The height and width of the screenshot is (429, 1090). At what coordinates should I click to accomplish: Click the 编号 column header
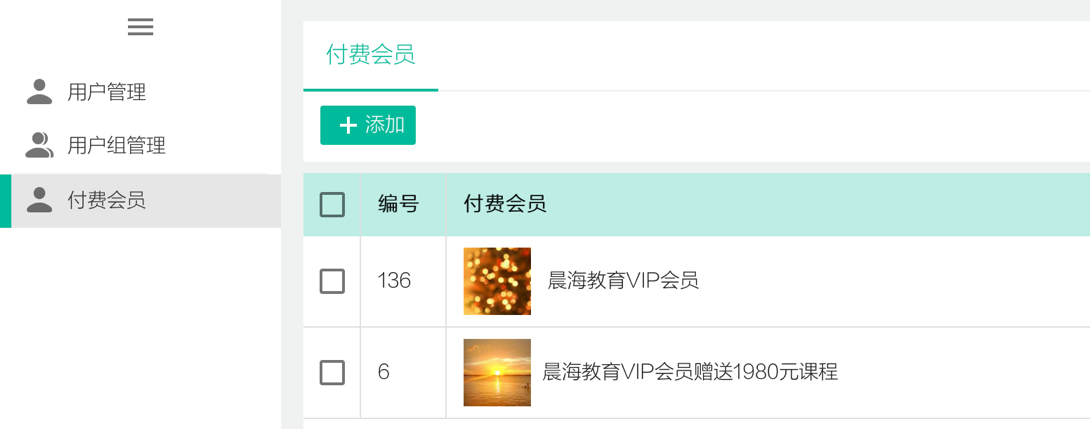pos(398,205)
